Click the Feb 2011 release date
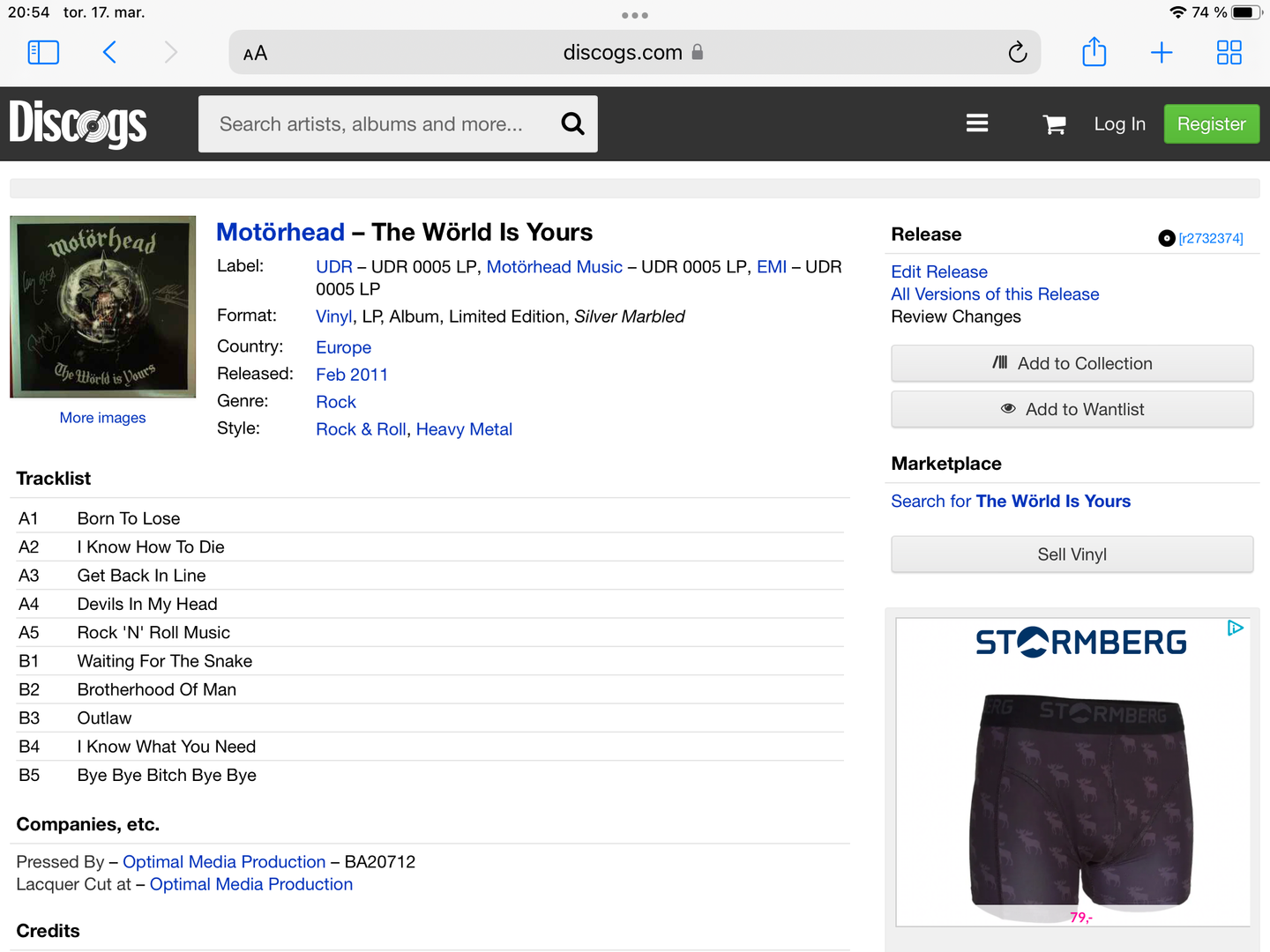The image size is (1270, 952). 352,375
